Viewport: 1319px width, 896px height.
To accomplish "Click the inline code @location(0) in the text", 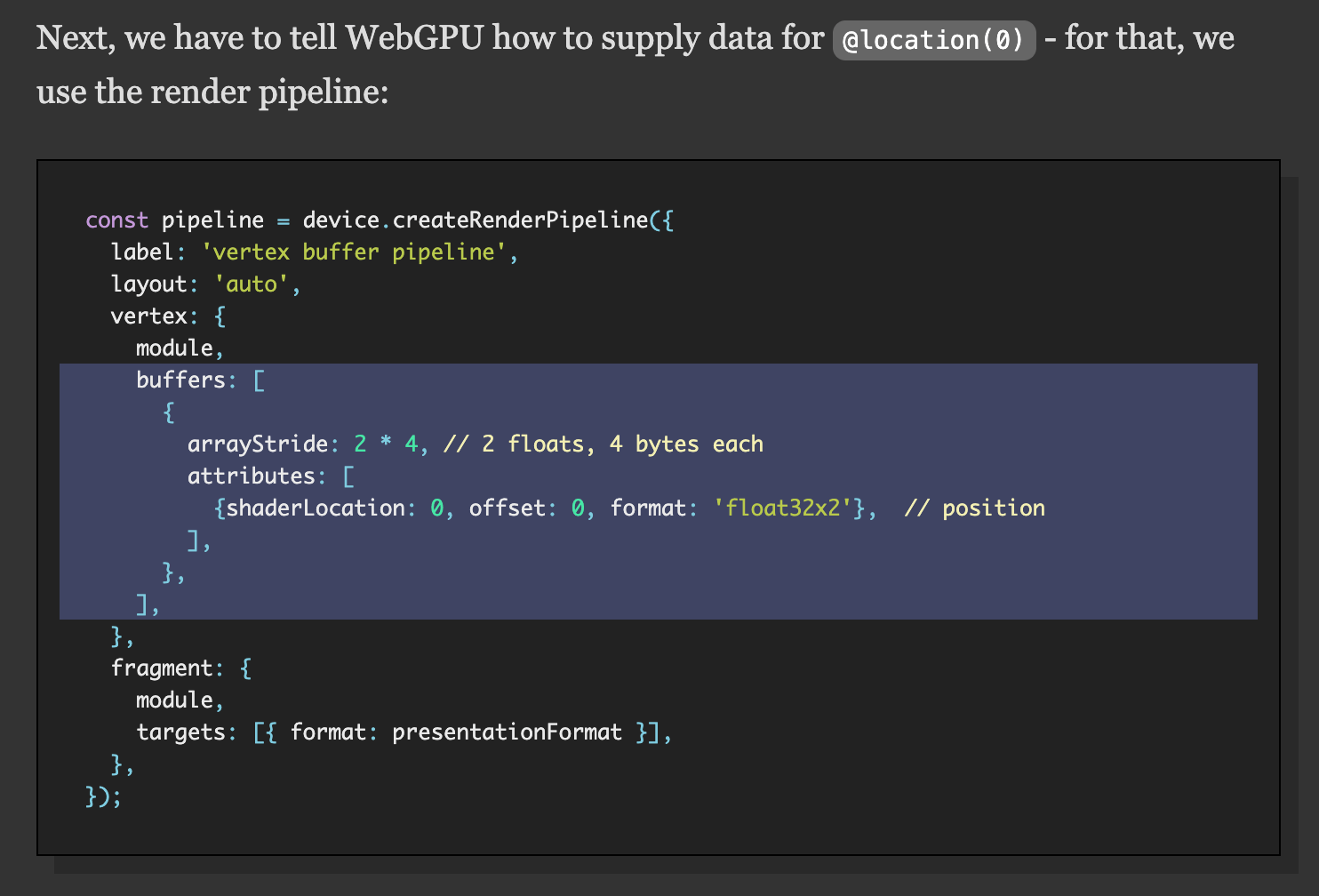I will pyautogui.click(x=933, y=39).
